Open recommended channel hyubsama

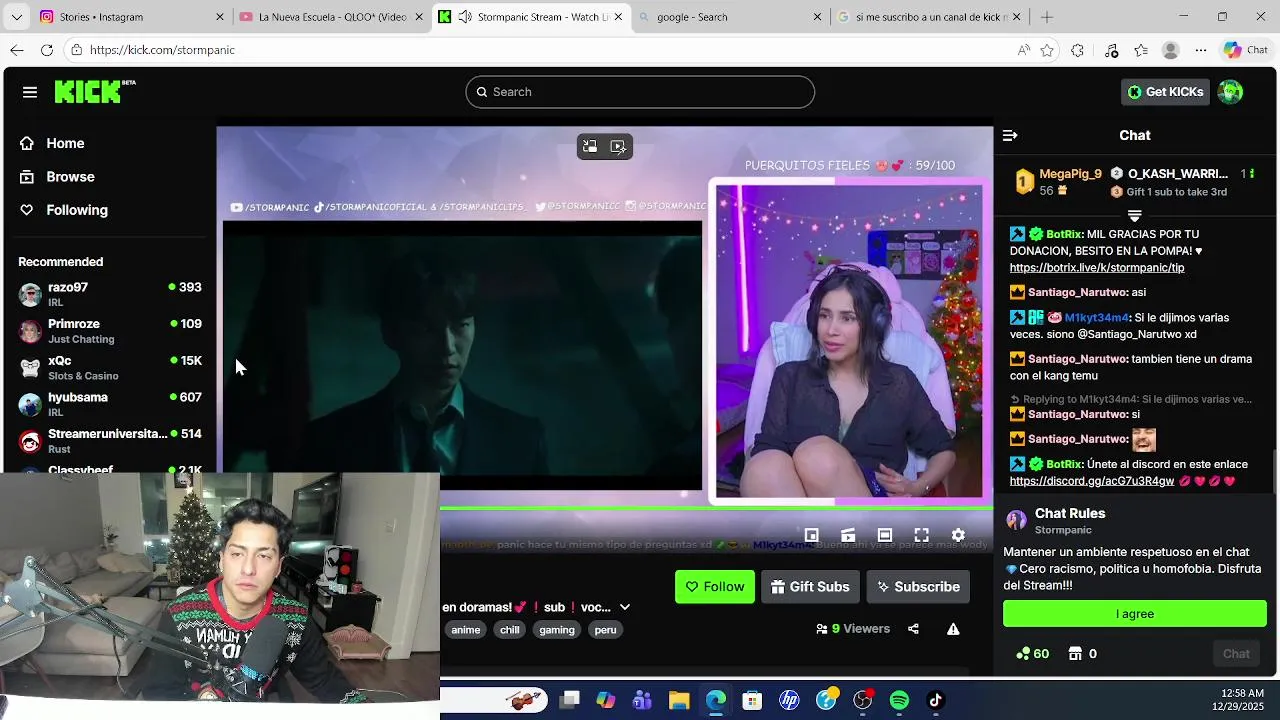[110, 404]
